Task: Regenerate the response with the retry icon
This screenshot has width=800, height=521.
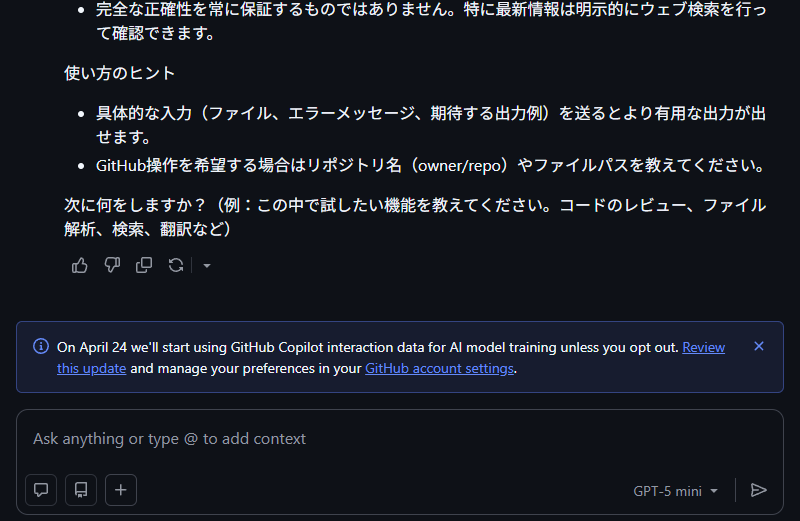Action: (x=176, y=265)
